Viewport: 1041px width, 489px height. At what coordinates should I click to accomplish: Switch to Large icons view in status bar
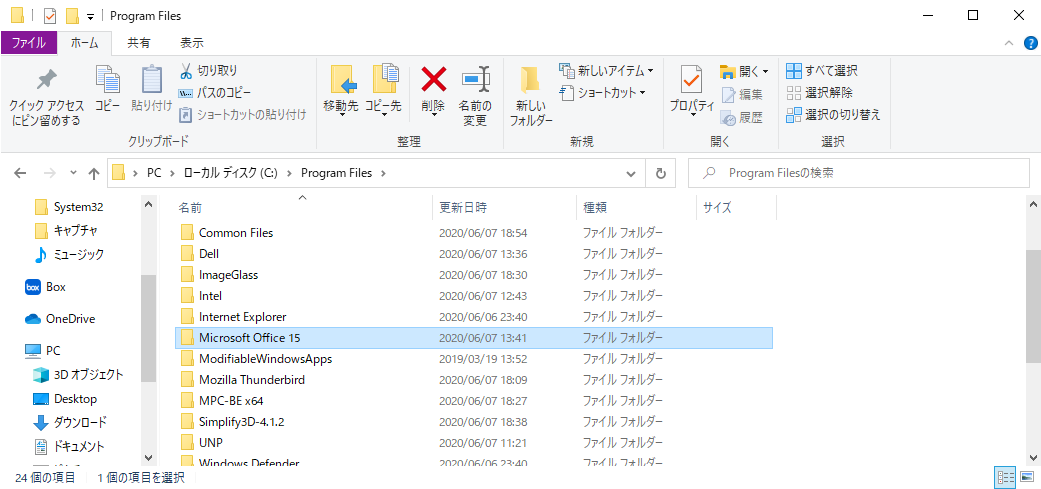coord(1027,477)
